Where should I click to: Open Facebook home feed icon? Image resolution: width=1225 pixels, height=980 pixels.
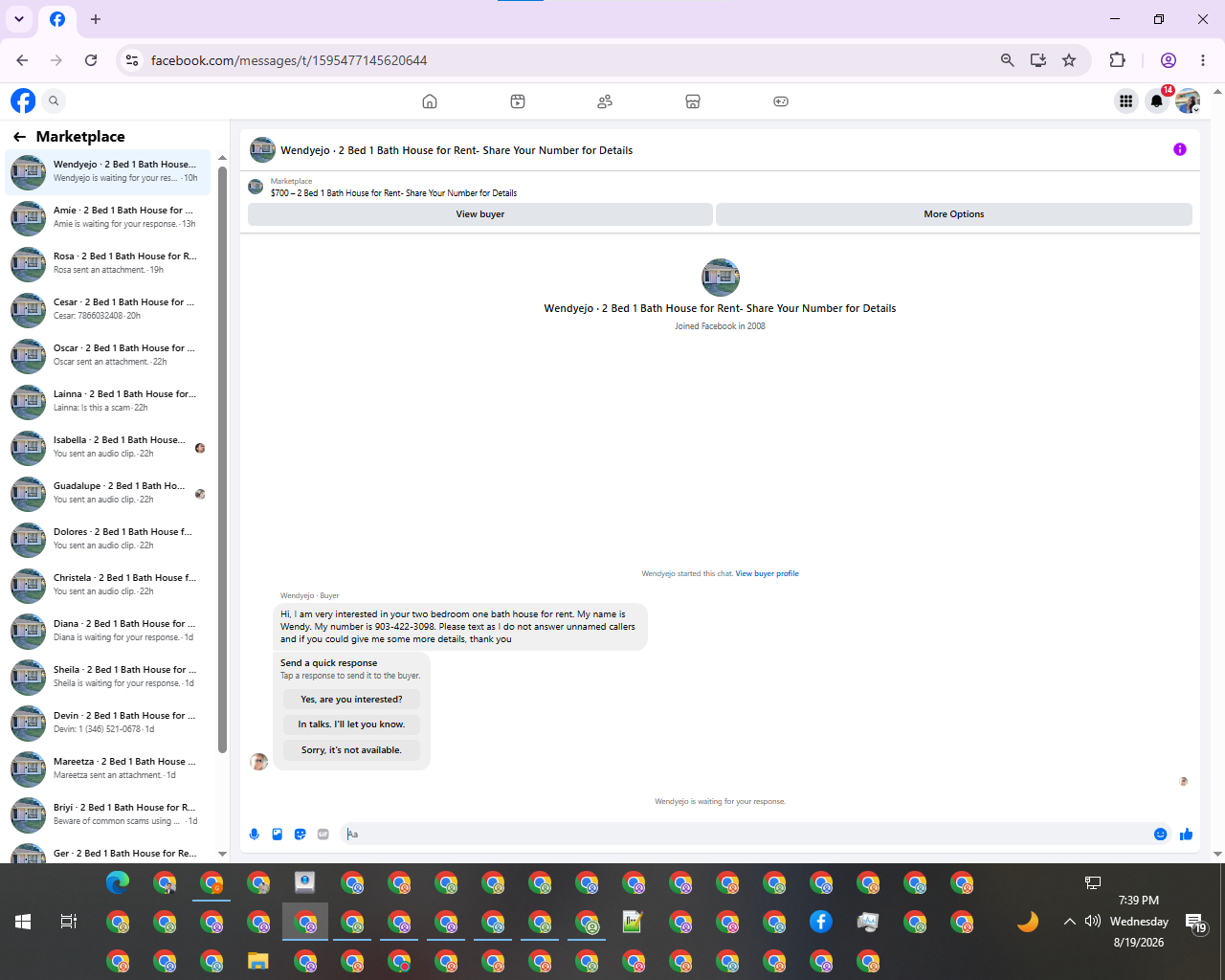(430, 101)
